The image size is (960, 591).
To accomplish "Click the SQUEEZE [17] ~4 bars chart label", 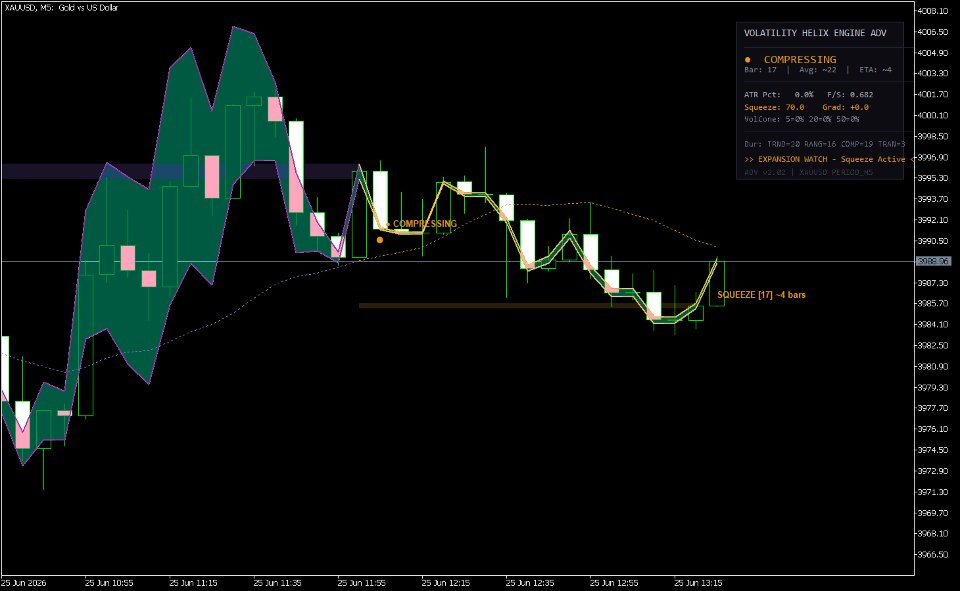I will (761, 295).
